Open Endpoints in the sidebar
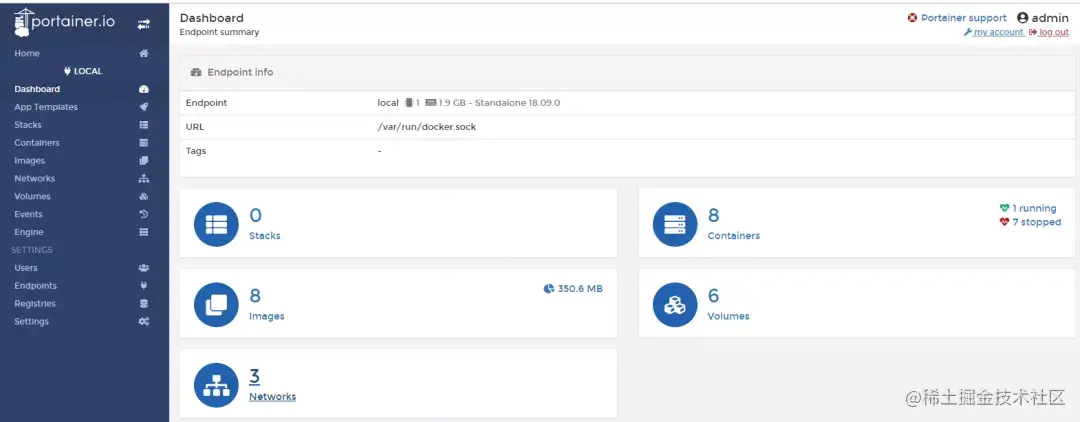The width and height of the screenshot is (1080, 422). coord(36,286)
